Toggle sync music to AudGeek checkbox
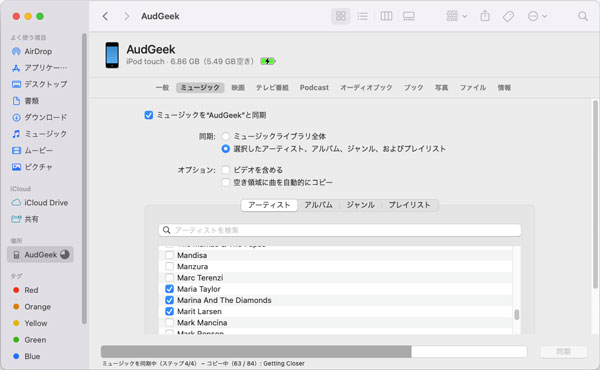The width and height of the screenshot is (600, 370). 149,115
